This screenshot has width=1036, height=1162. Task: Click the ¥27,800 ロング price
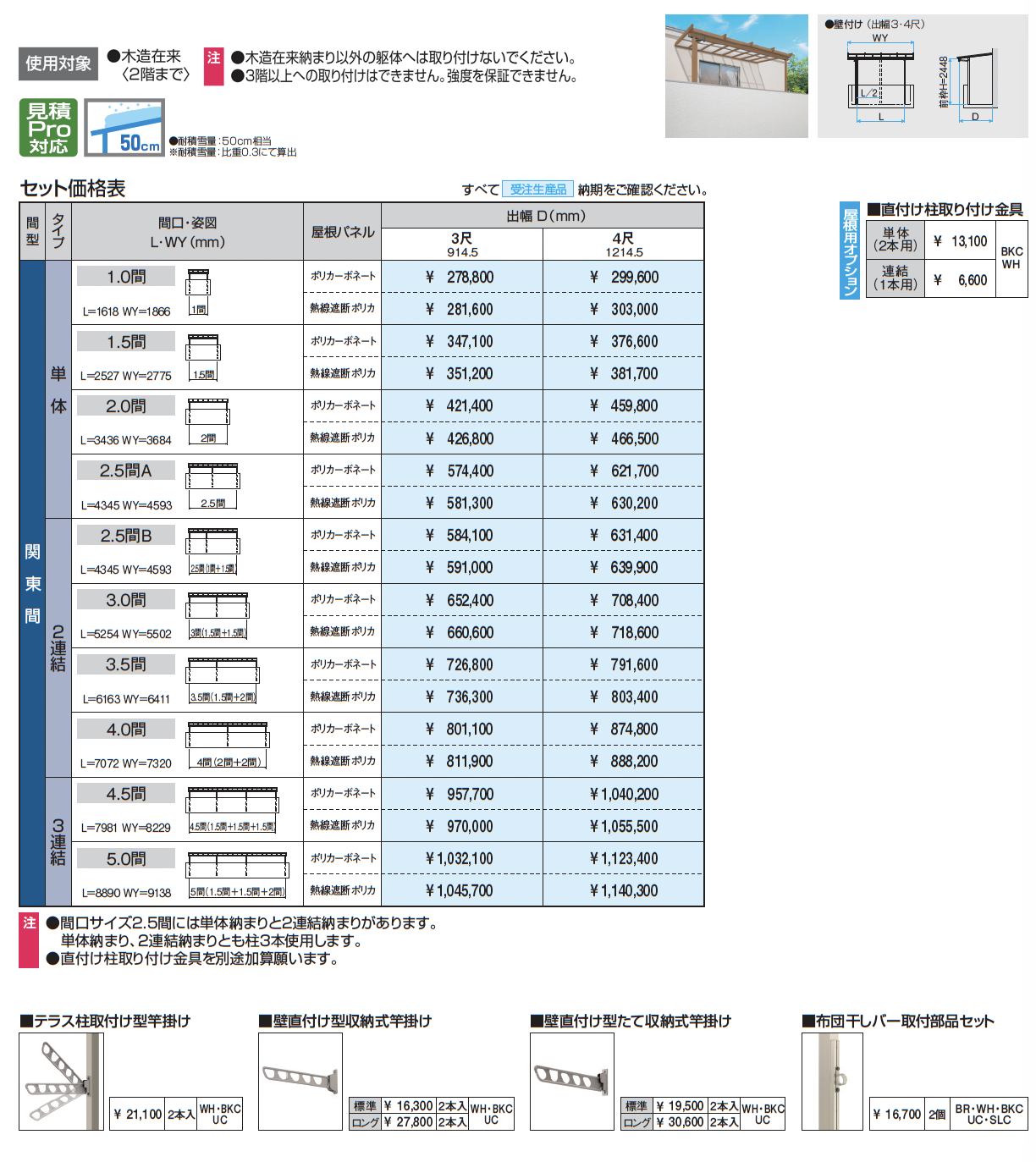tap(409, 1121)
